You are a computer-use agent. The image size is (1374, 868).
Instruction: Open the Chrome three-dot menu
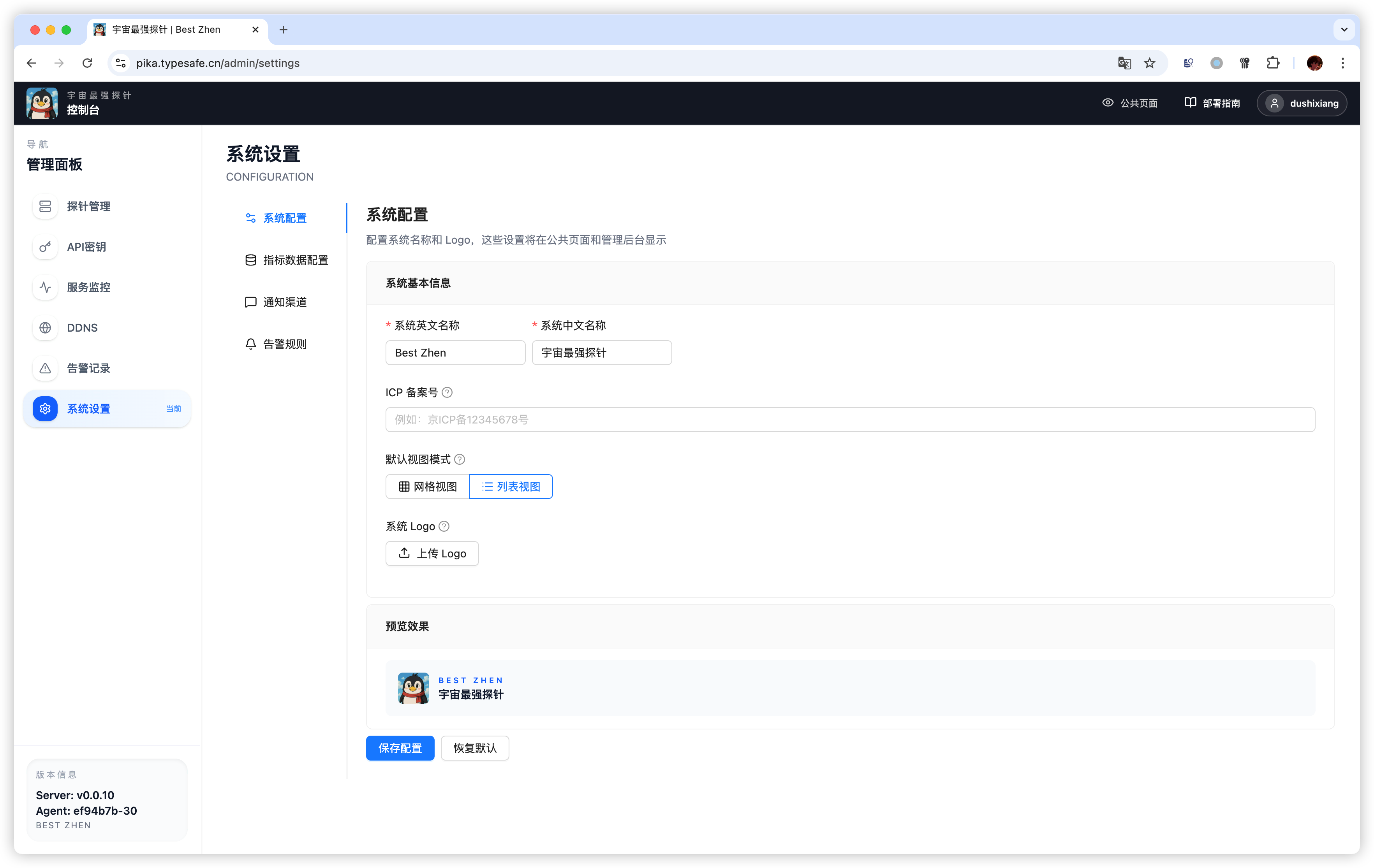coord(1342,63)
